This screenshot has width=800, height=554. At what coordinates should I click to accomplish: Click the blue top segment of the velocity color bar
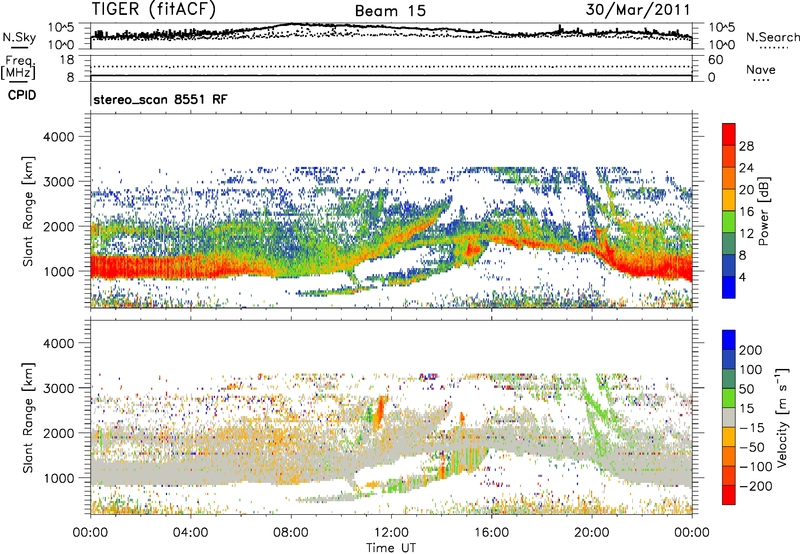[729, 340]
